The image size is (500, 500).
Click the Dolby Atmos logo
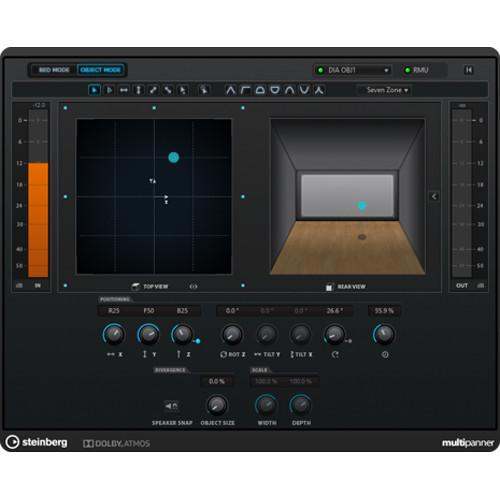point(116,443)
